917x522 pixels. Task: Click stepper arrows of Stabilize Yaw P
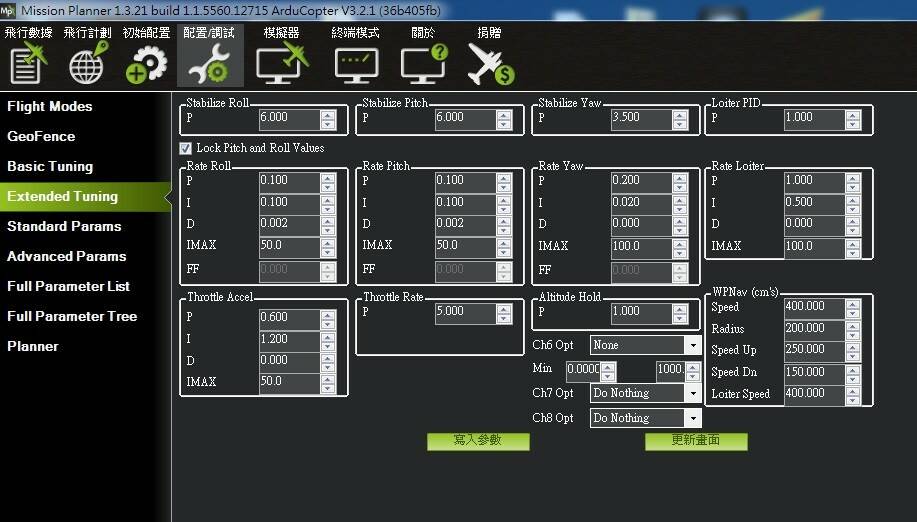point(680,120)
